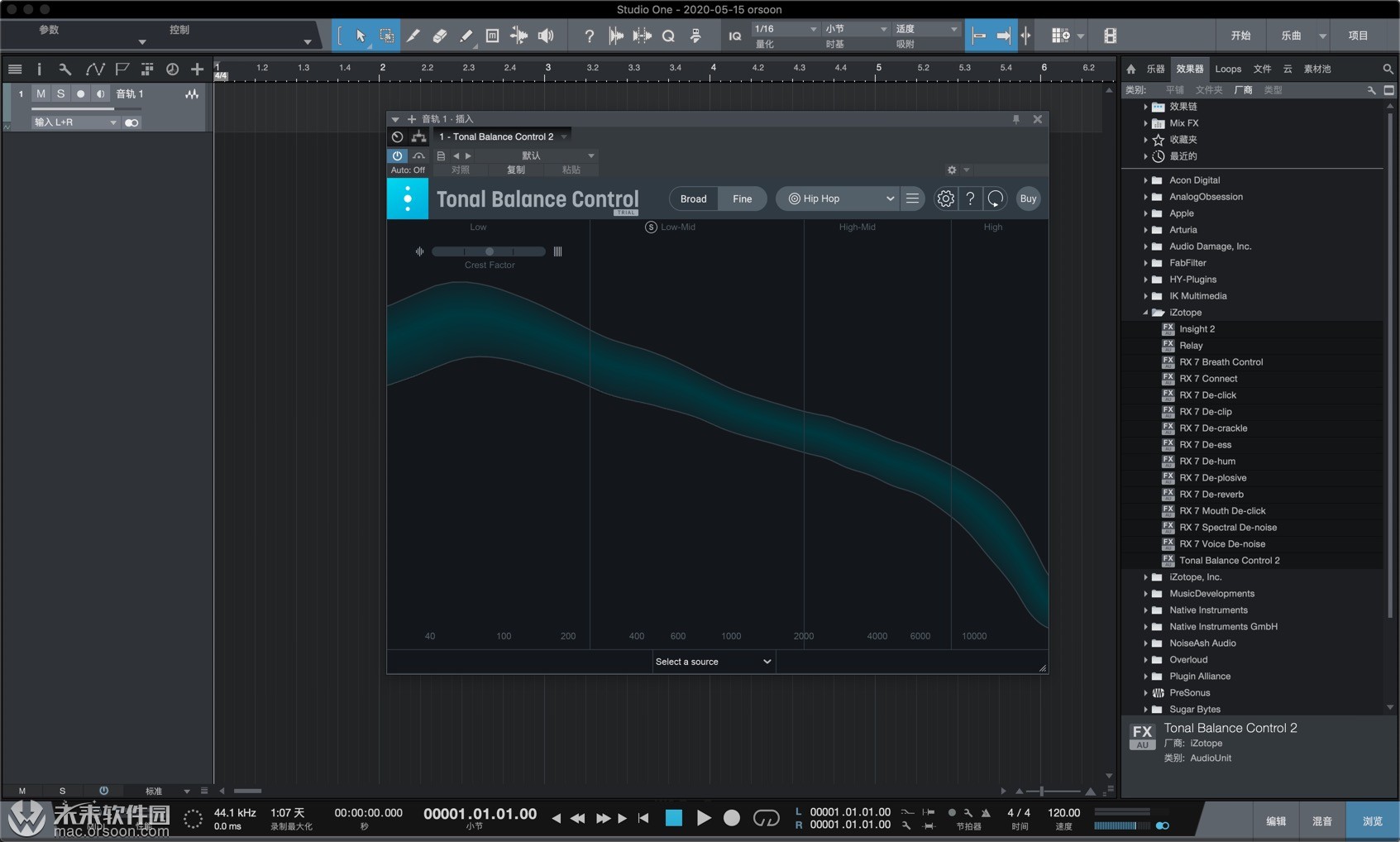Choose the Eraser tool
Image resolution: width=1400 pixels, height=842 pixels.
tap(439, 36)
